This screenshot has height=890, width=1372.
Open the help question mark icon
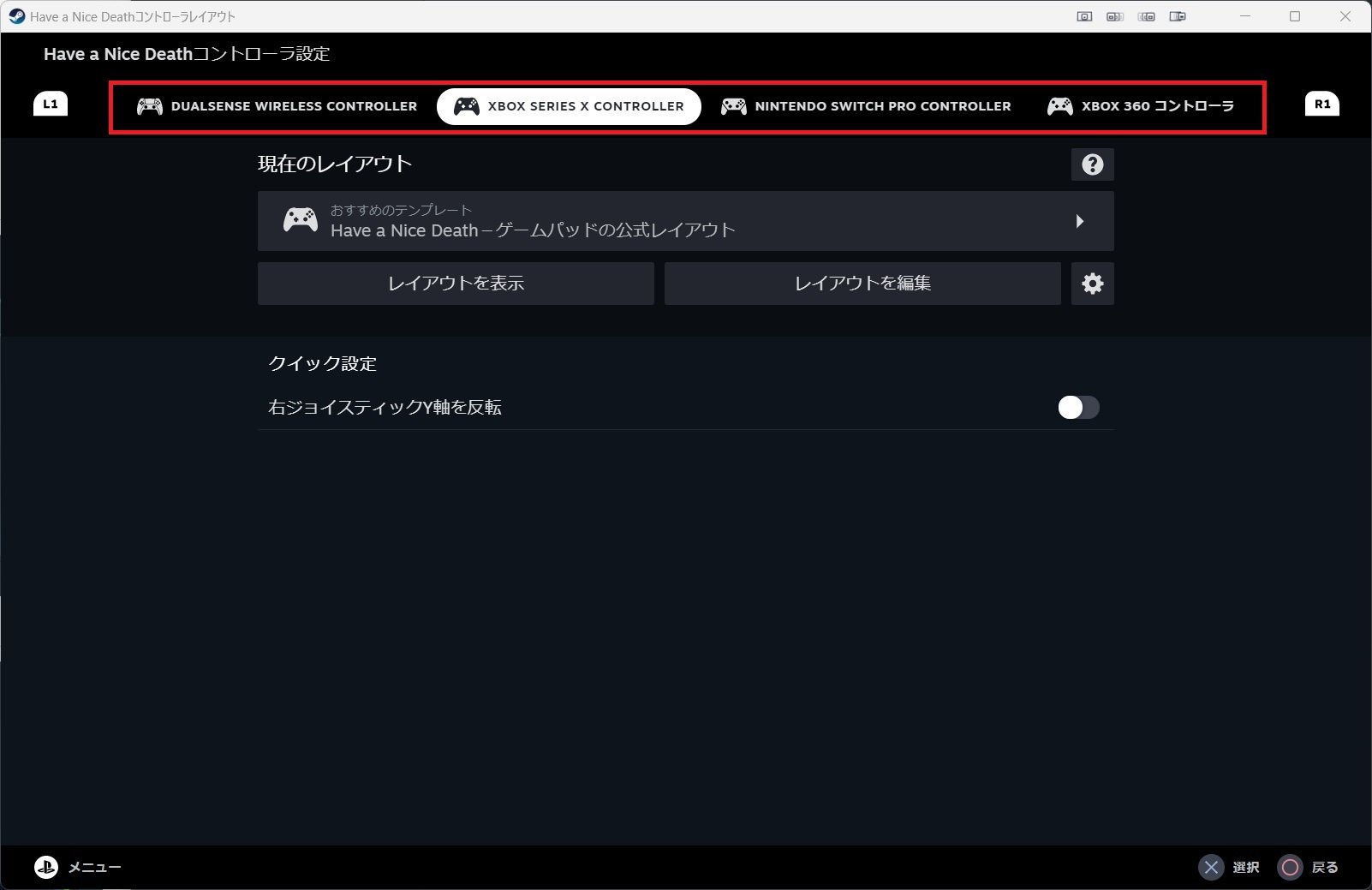pos(1093,164)
